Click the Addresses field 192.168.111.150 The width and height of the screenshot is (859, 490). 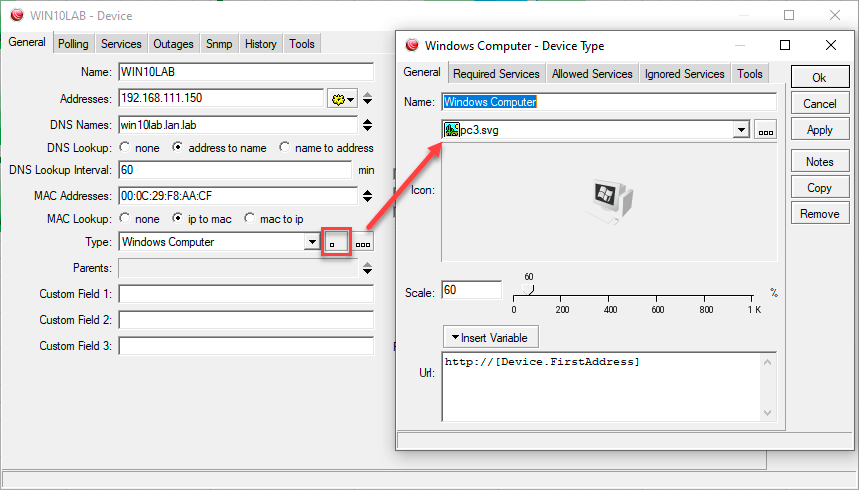[221, 98]
